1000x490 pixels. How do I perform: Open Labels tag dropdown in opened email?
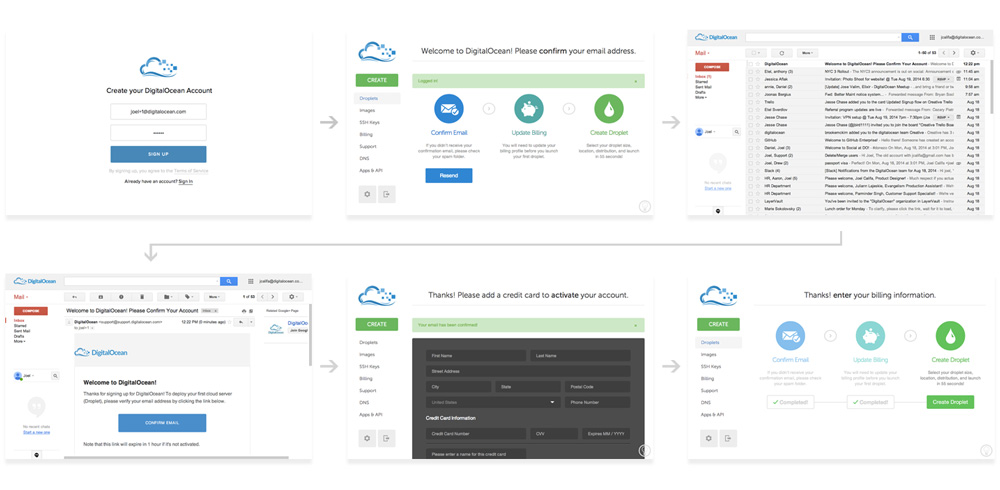[189, 297]
